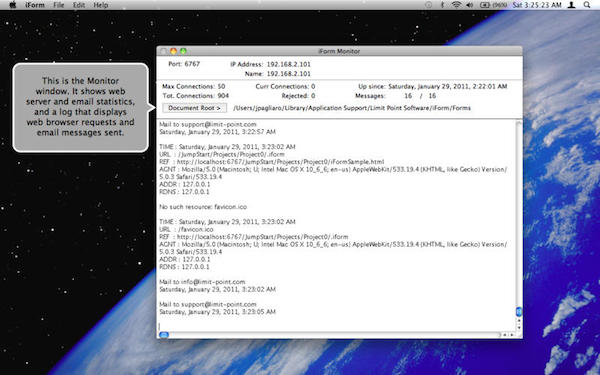Click the dim circular icon left of Bluetooth
Image resolution: width=600 pixels, height=375 pixels.
coord(429,5)
